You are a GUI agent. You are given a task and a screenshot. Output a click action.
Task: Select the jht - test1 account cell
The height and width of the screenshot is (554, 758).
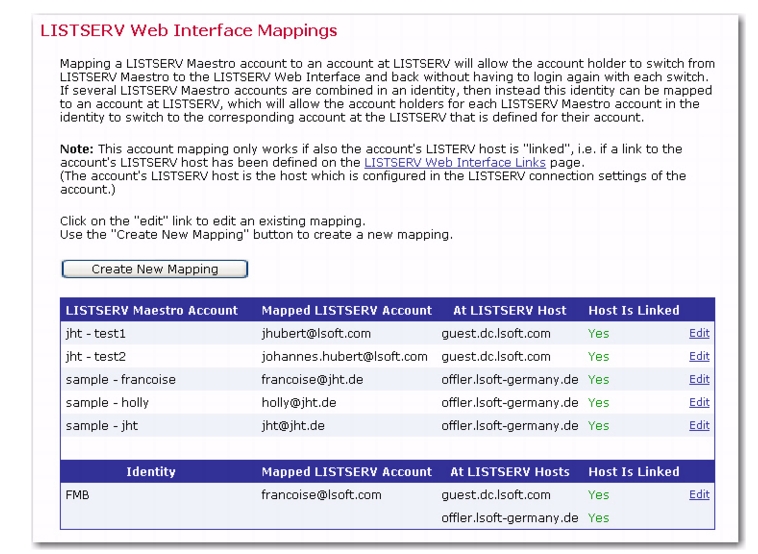[96, 334]
